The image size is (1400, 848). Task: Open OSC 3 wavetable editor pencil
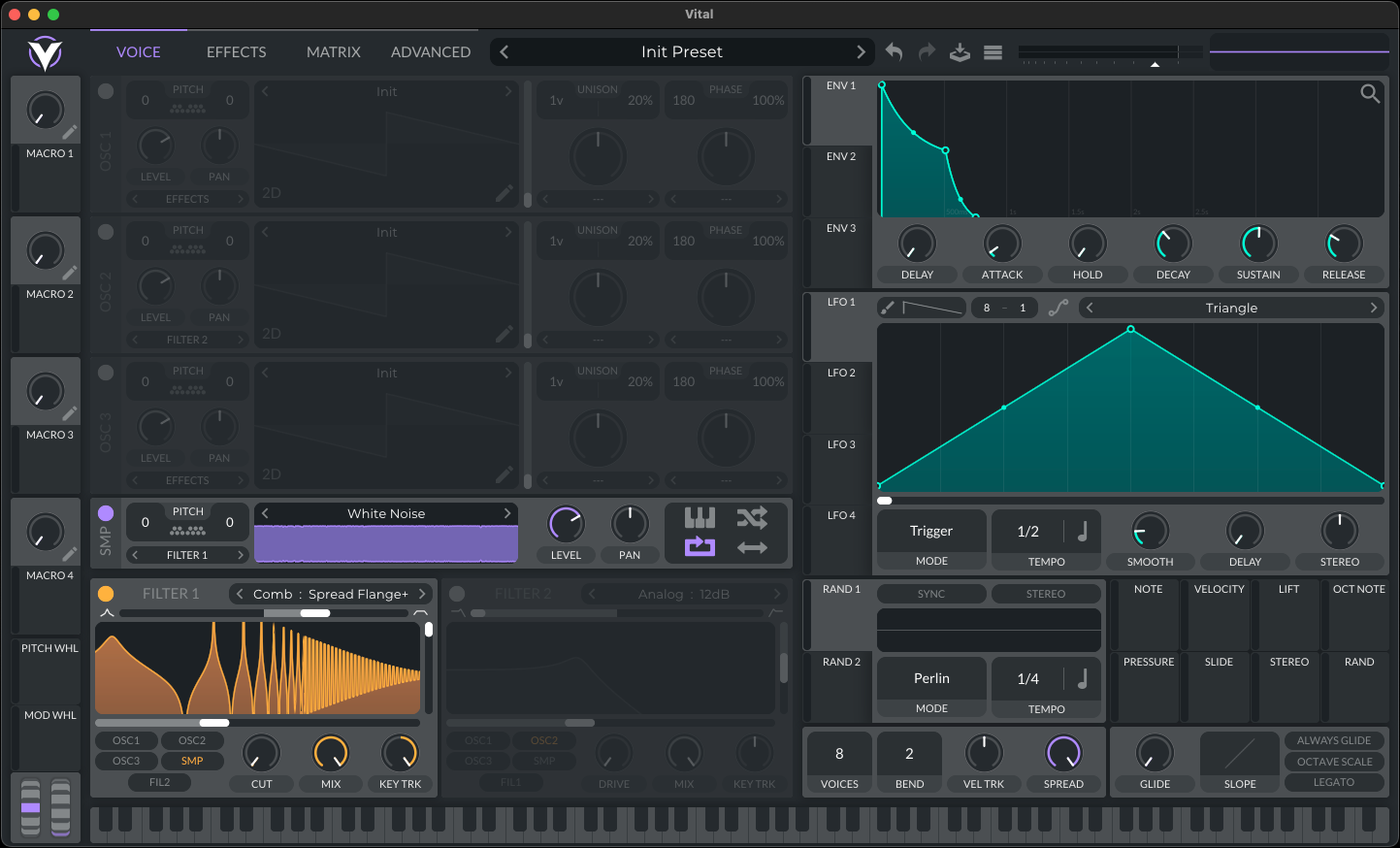pos(505,474)
